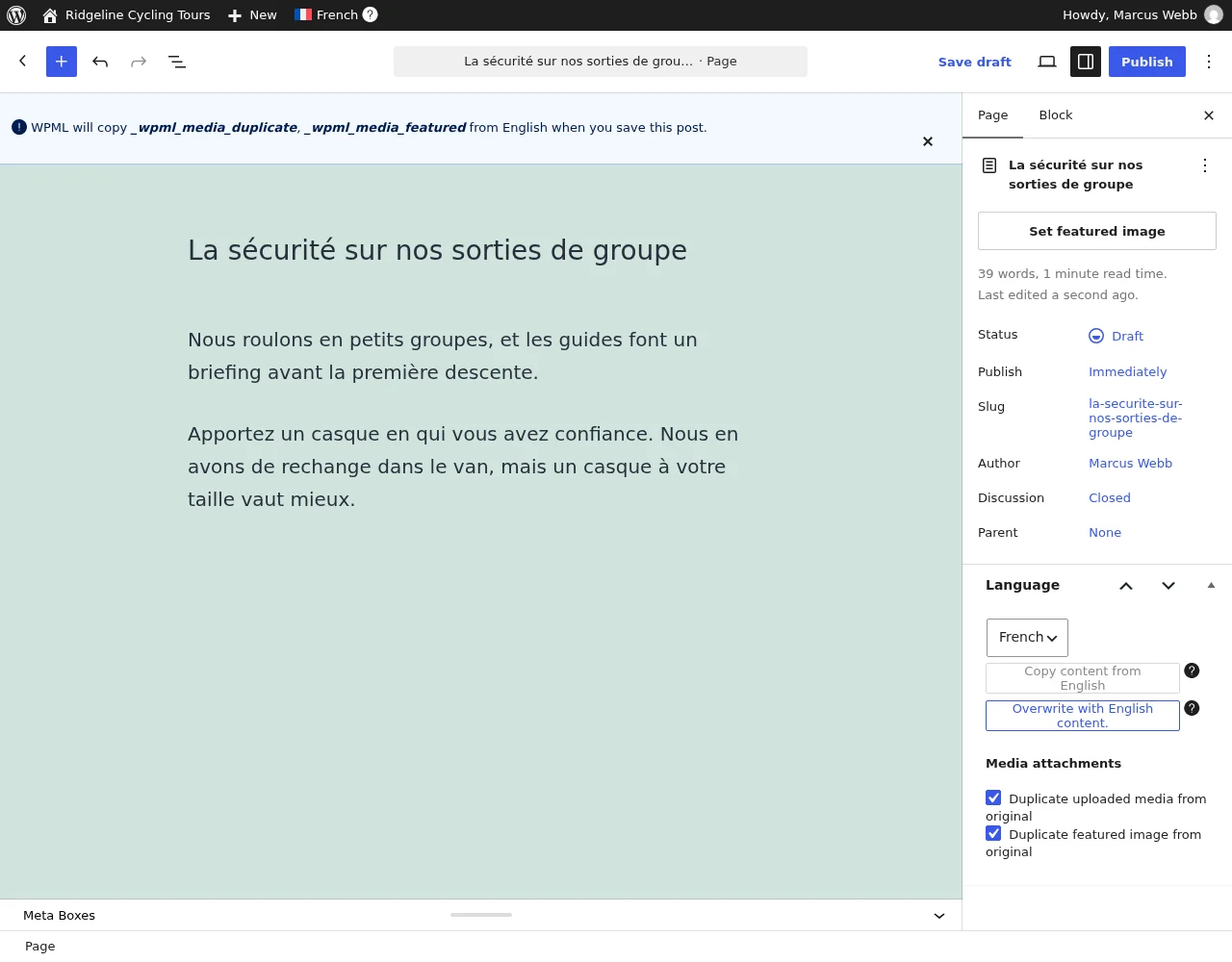
Task: Open the French language switcher in admin bar
Action: pyautogui.click(x=326, y=15)
